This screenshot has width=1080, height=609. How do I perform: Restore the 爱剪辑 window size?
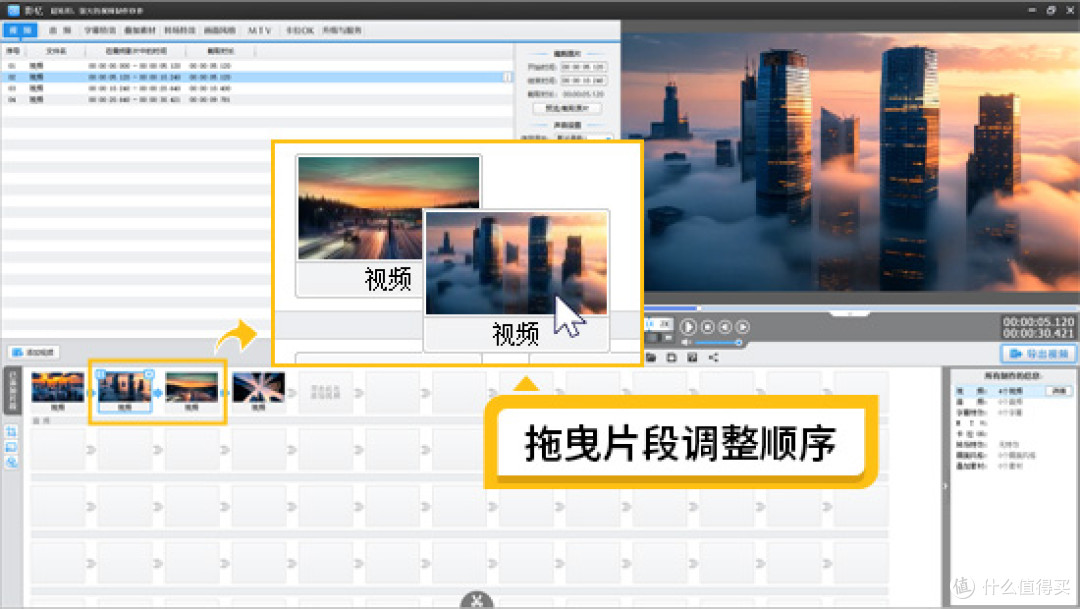point(1051,10)
